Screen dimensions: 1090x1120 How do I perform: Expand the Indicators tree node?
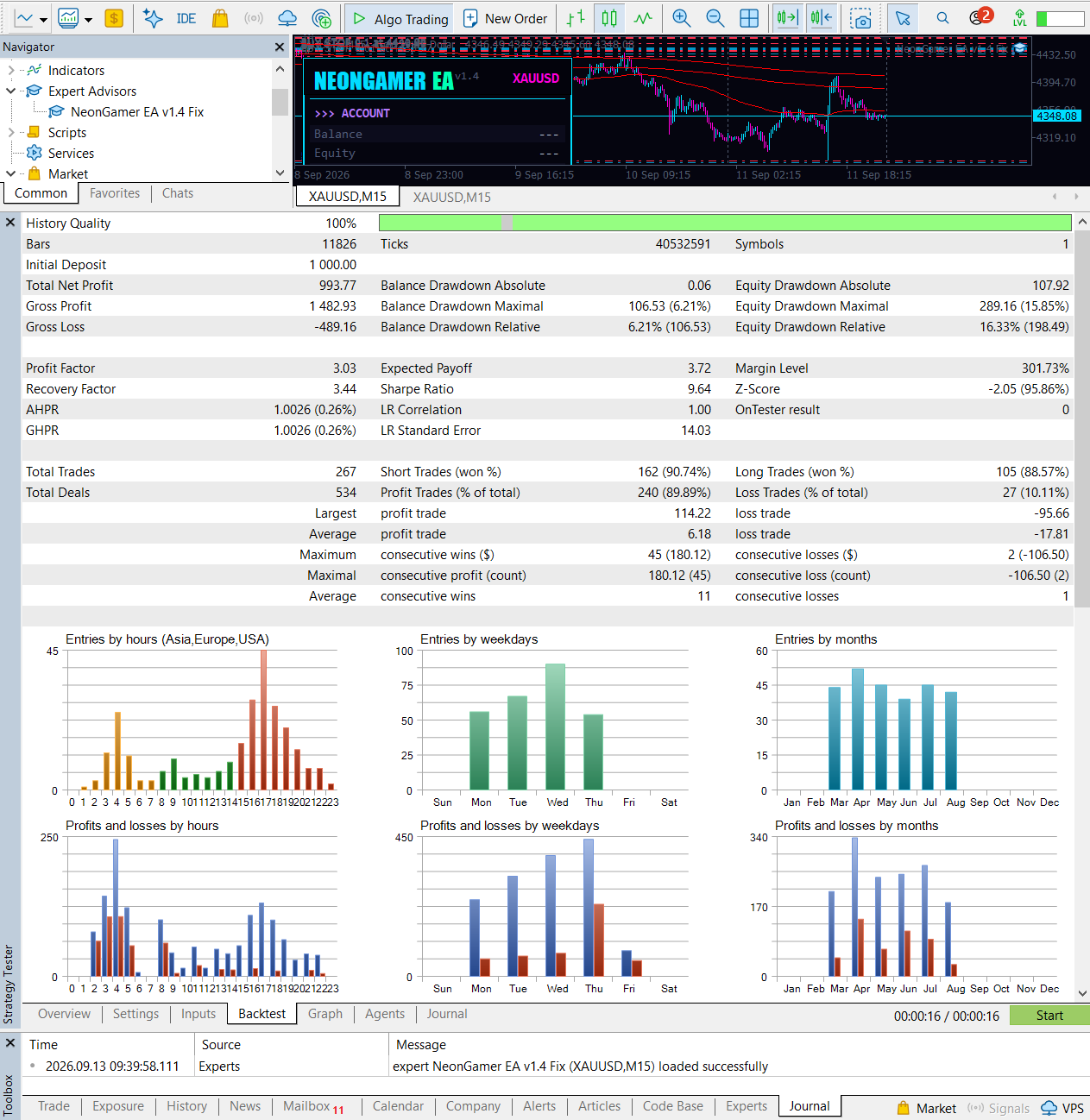(10, 70)
